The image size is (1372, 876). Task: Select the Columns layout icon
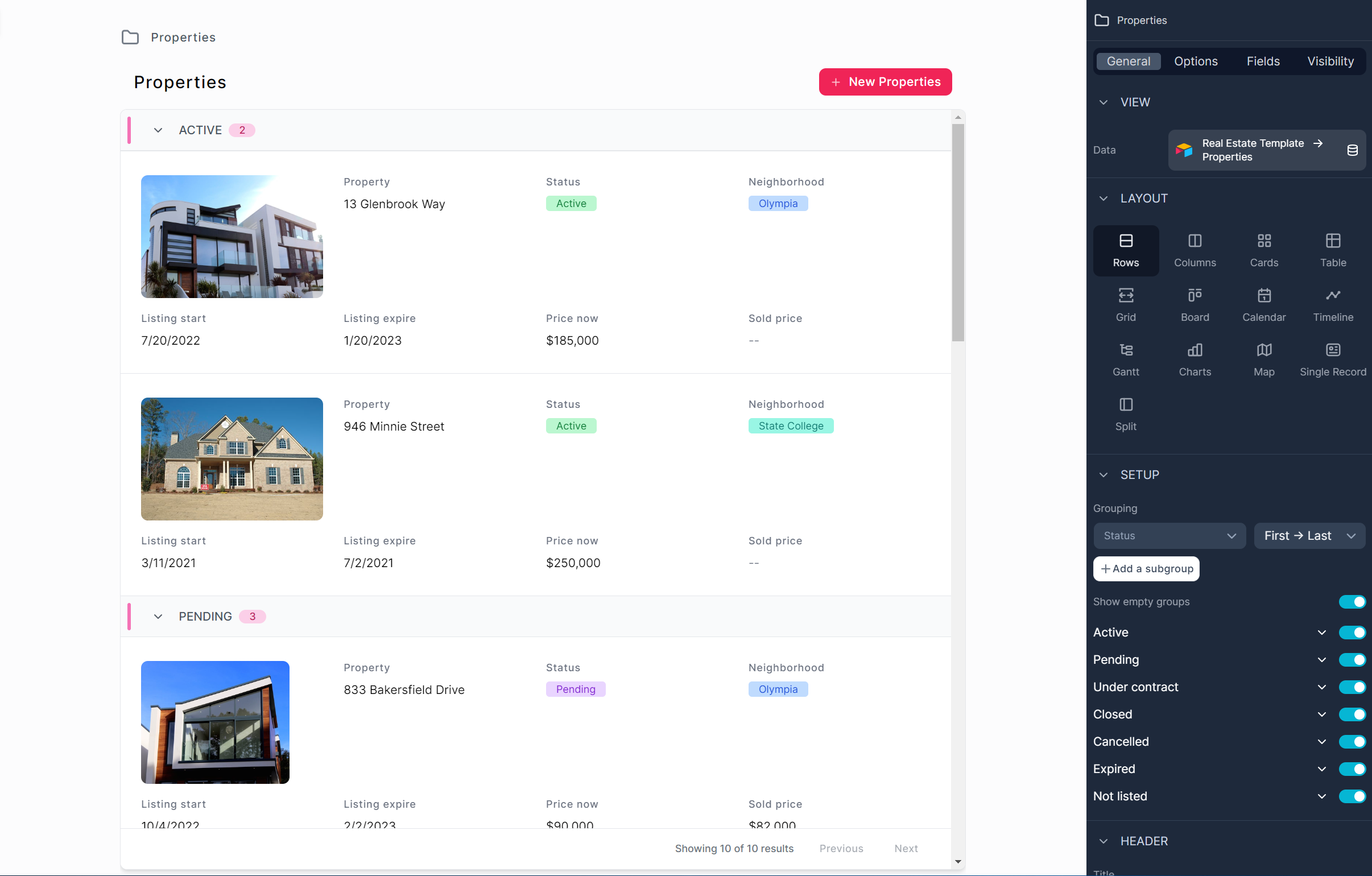tap(1194, 250)
